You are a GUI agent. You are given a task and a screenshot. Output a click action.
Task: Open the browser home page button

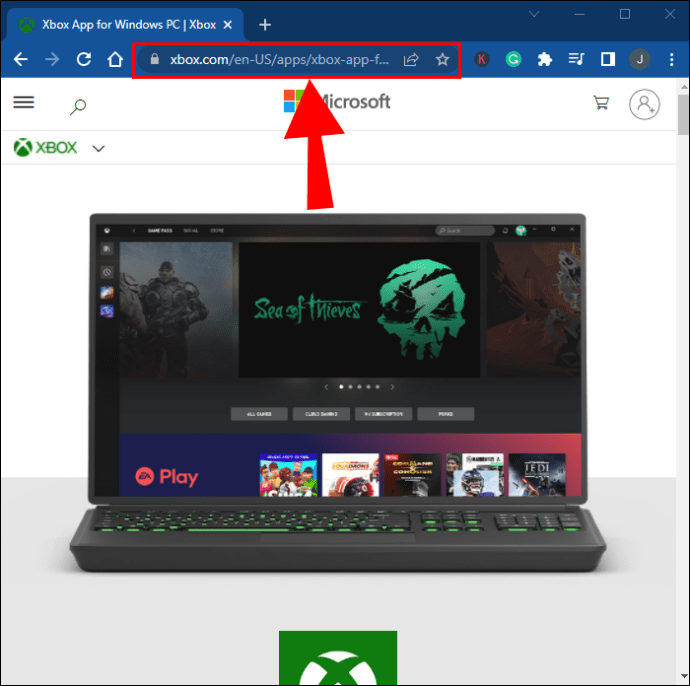(x=115, y=59)
